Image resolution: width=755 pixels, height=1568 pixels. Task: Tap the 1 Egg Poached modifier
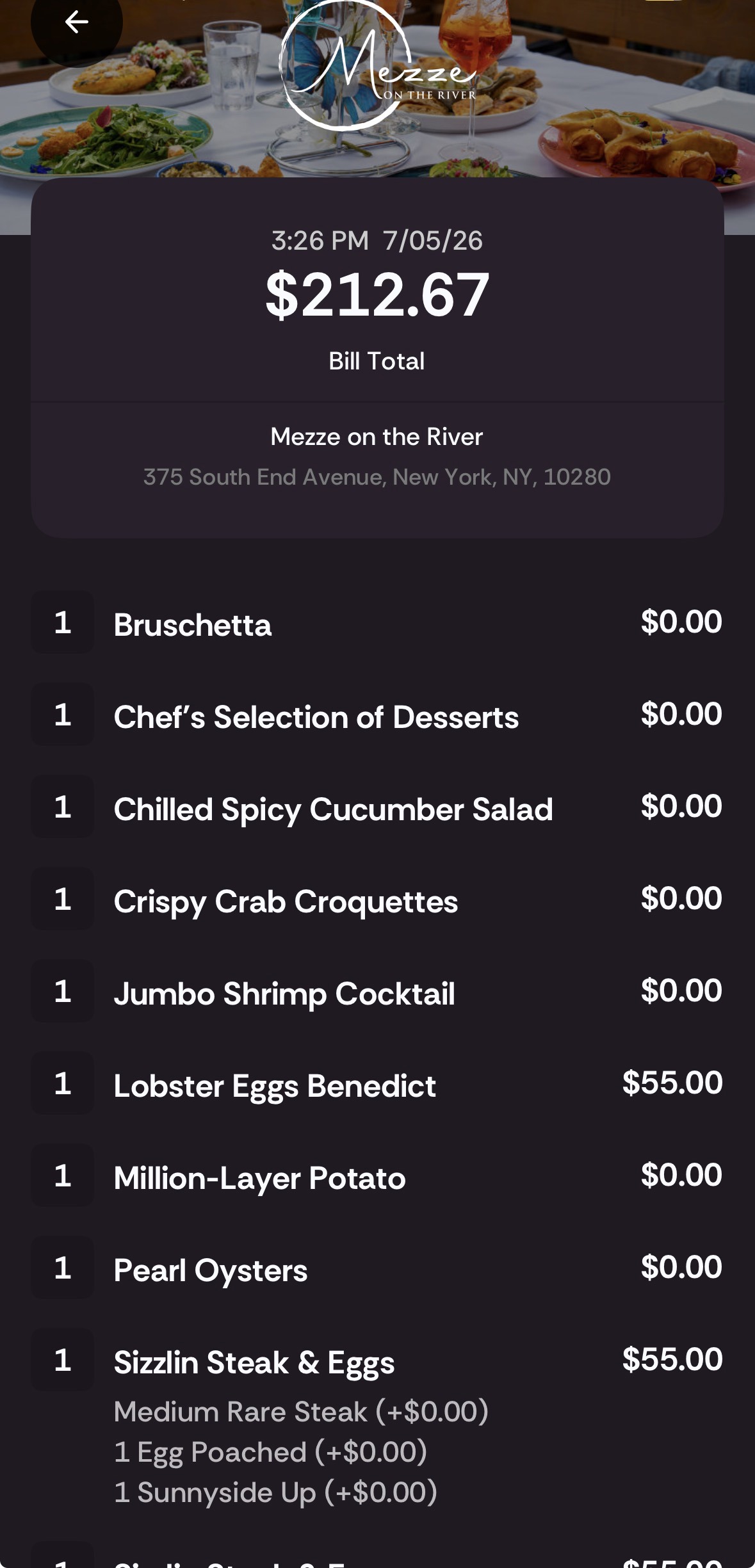click(x=270, y=1452)
